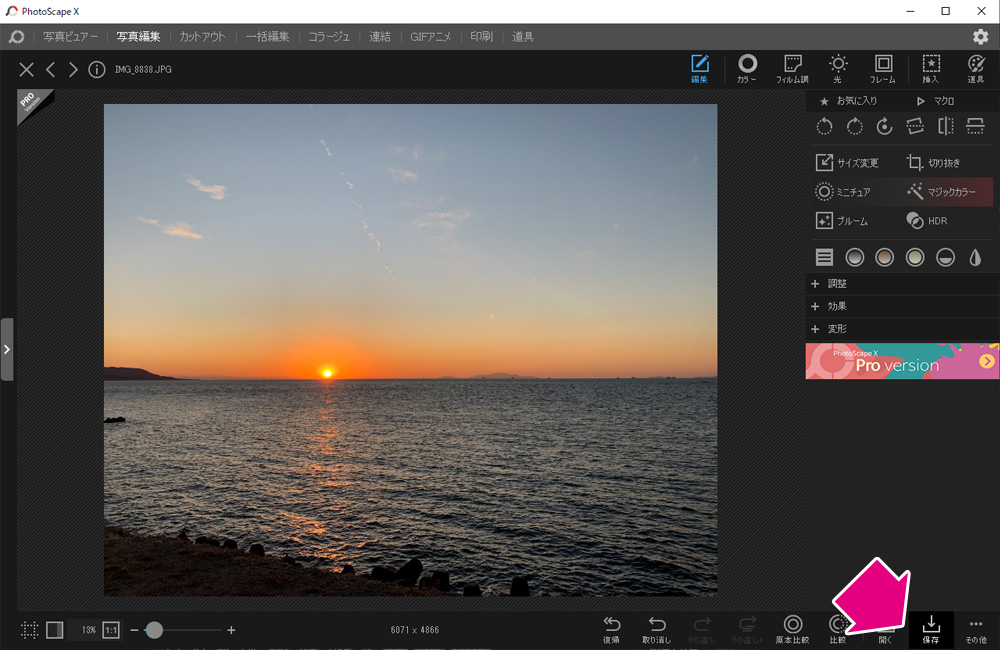Select the 切り抜き crop tool

tap(934, 163)
